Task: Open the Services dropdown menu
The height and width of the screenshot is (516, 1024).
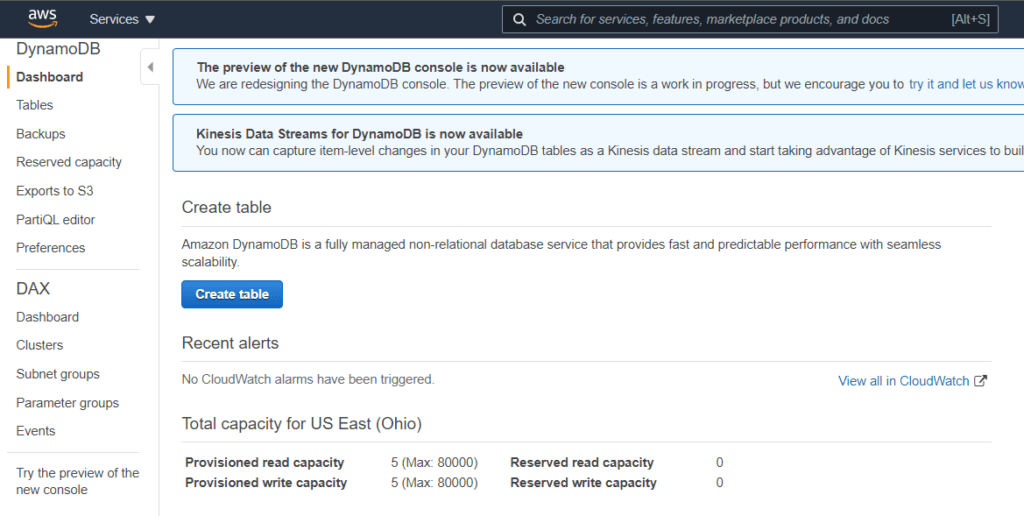Action: [x=122, y=20]
